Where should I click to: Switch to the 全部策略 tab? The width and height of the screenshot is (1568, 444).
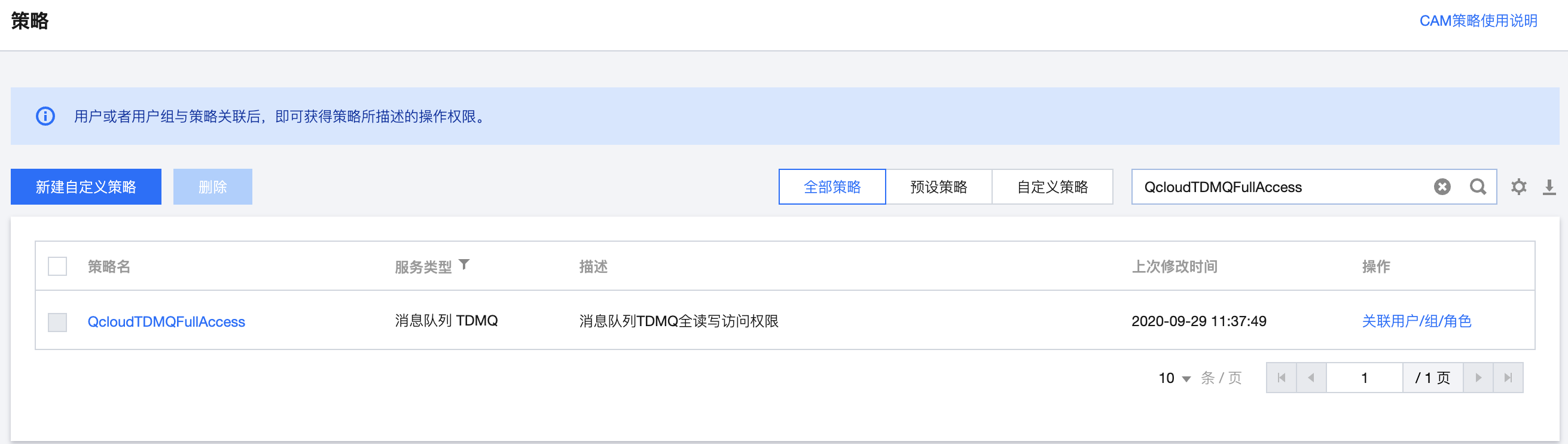coord(831,187)
